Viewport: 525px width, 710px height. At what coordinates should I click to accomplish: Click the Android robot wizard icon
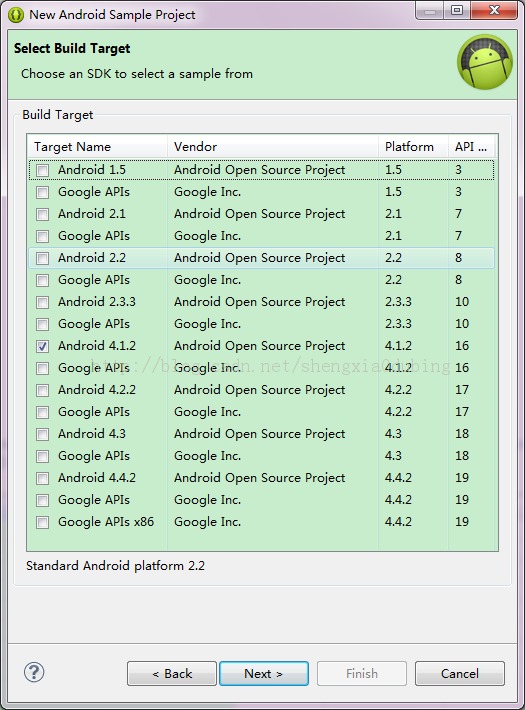point(485,62)
